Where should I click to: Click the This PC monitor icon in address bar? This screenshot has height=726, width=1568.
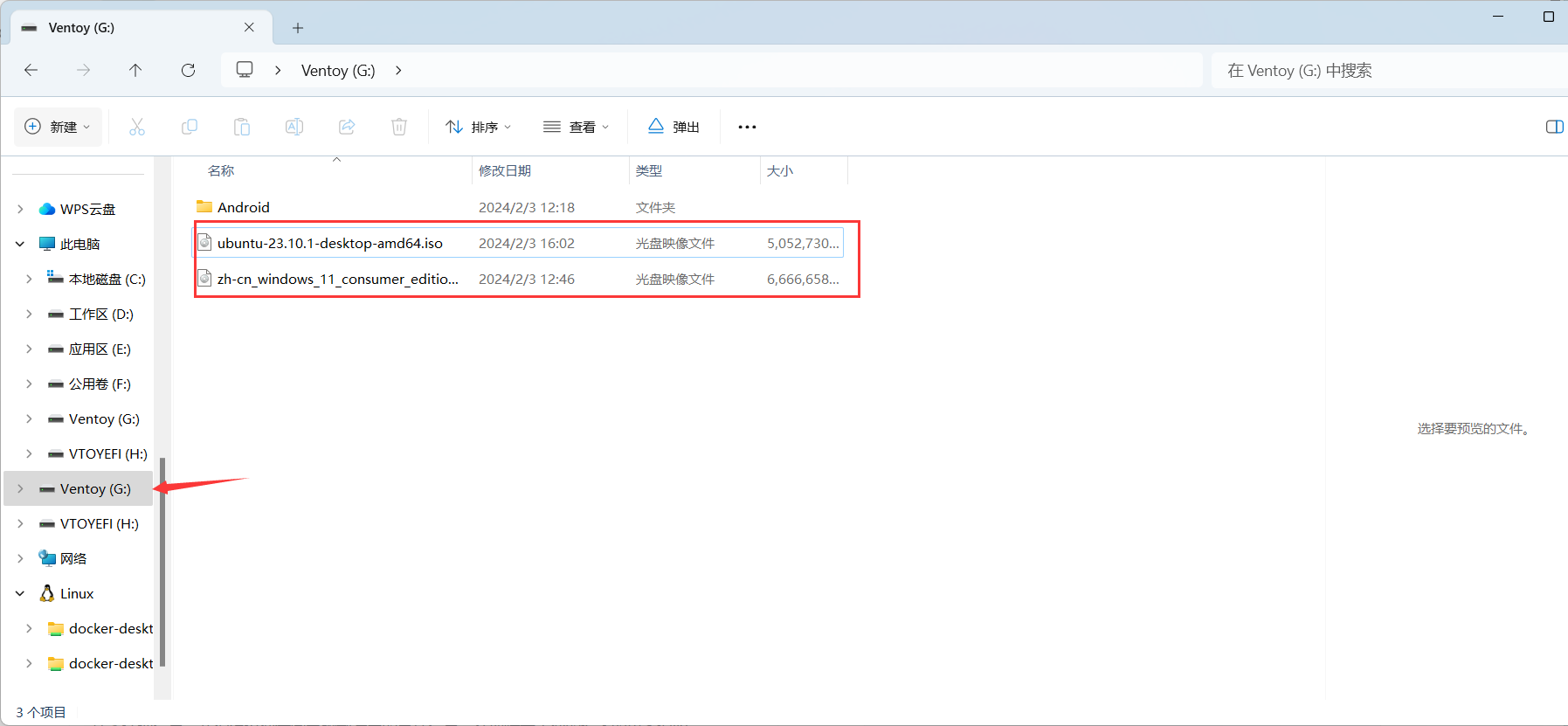245,69
